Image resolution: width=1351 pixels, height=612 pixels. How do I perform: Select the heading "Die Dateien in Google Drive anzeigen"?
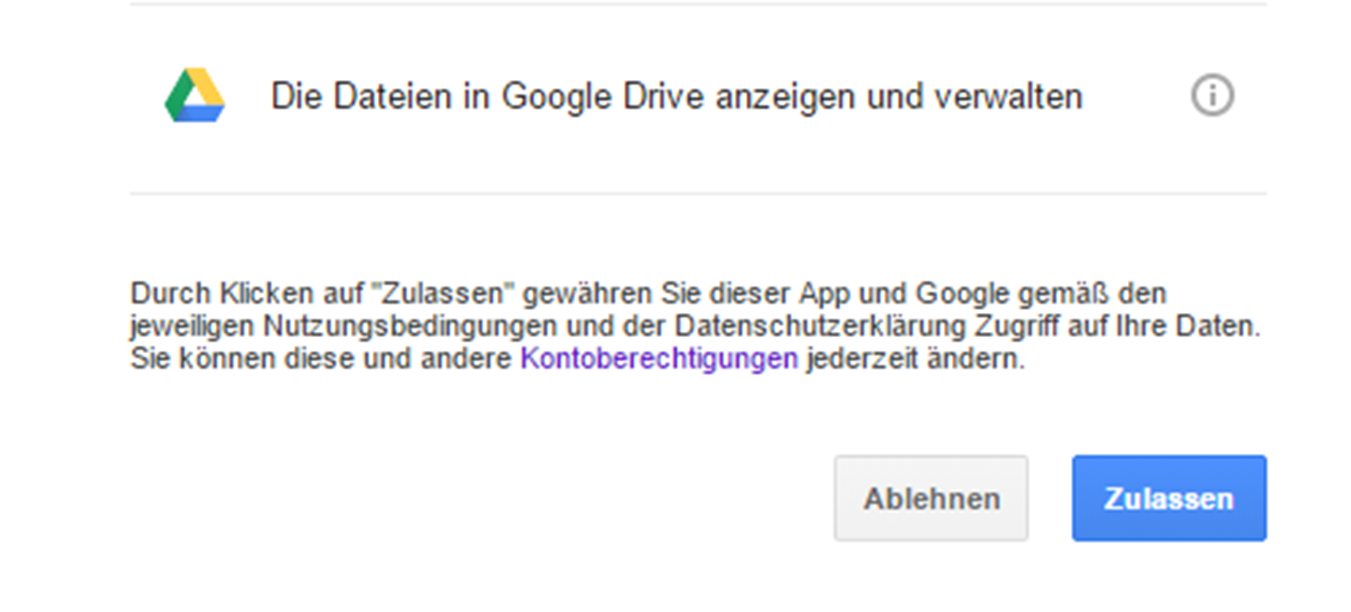coord(676,95)
